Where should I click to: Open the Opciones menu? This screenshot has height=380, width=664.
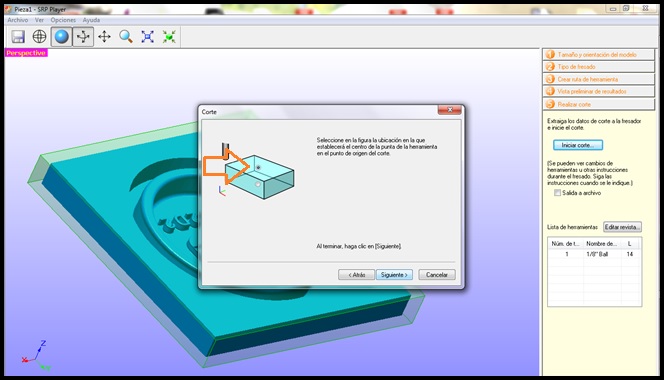(63, 20)
